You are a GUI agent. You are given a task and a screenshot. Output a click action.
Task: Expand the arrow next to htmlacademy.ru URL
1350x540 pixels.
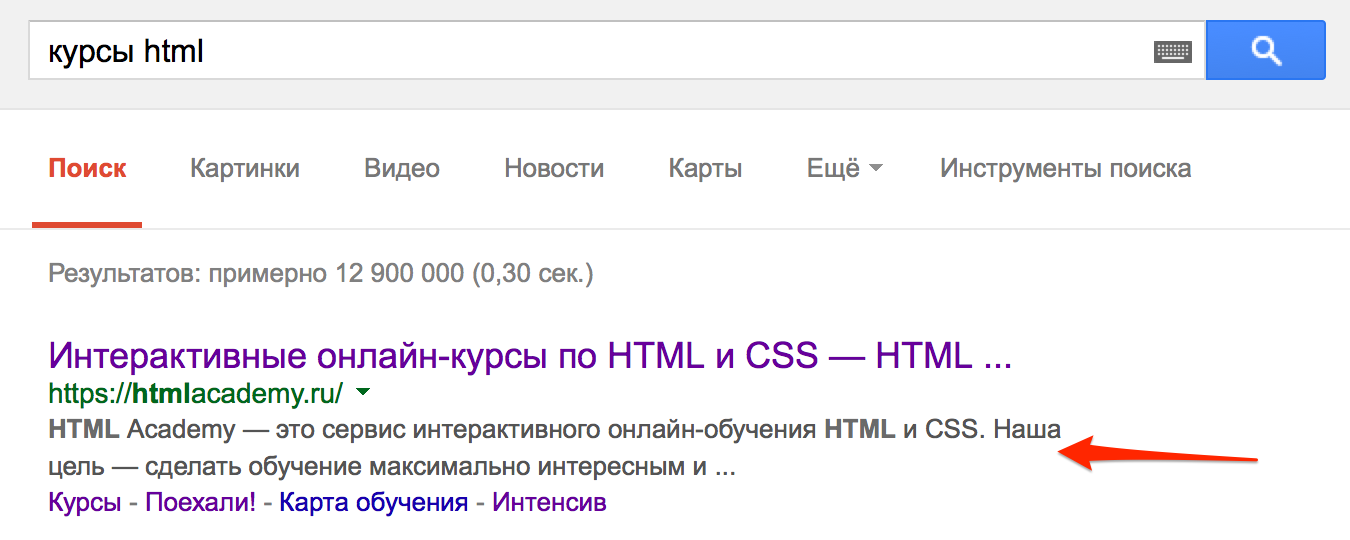(x=363, y=392)
